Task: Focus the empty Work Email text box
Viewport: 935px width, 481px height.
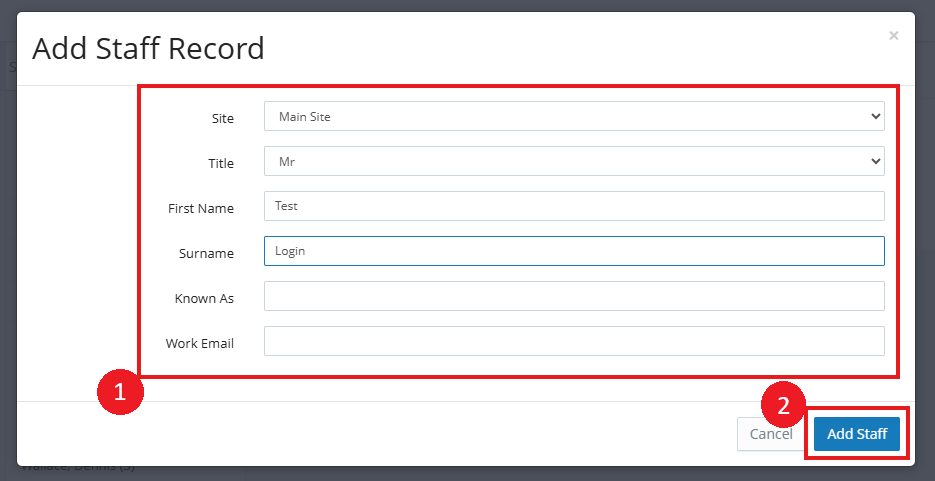Action: pos(574,341)
